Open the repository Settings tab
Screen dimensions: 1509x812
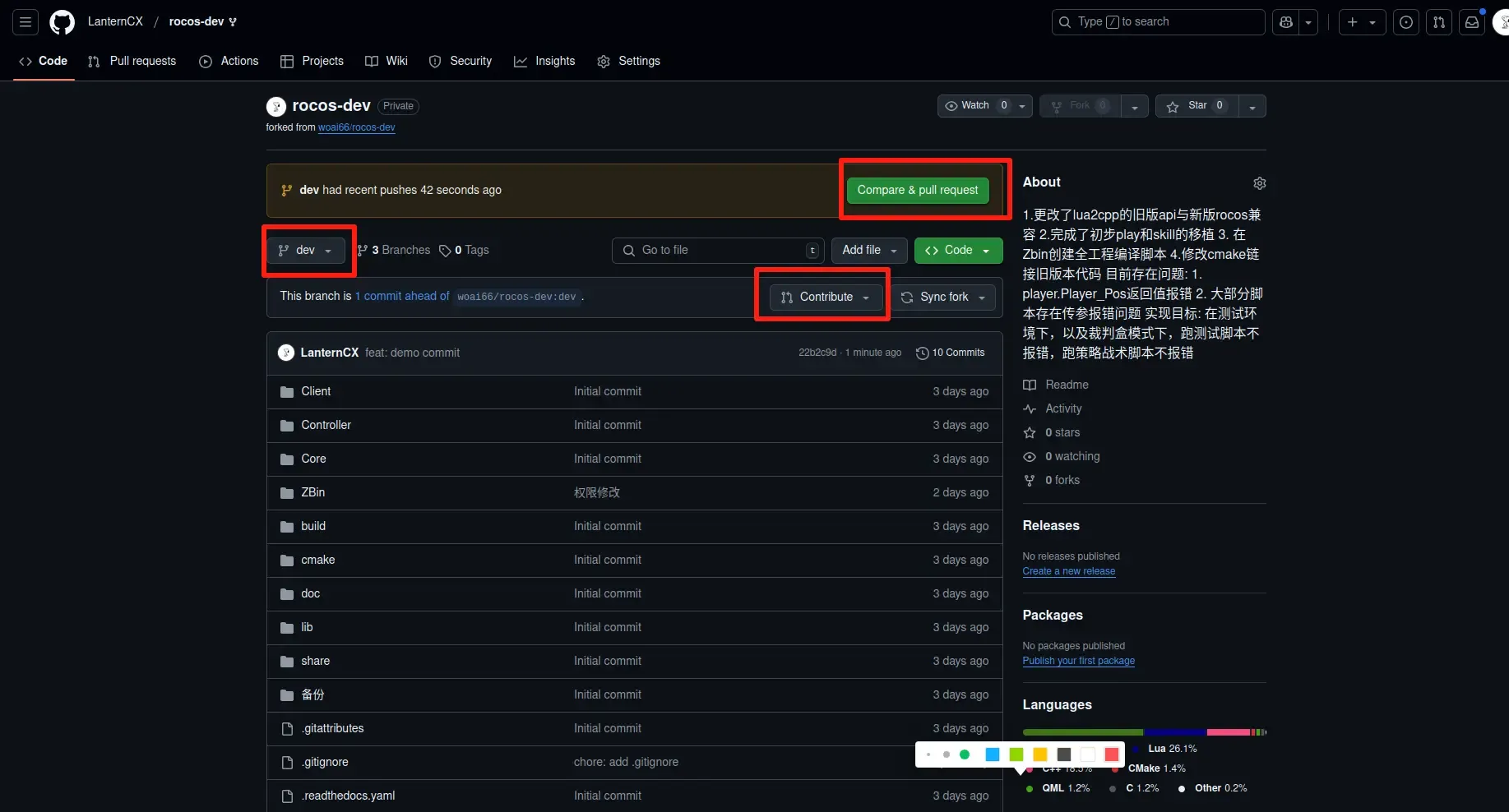[629, 62]
